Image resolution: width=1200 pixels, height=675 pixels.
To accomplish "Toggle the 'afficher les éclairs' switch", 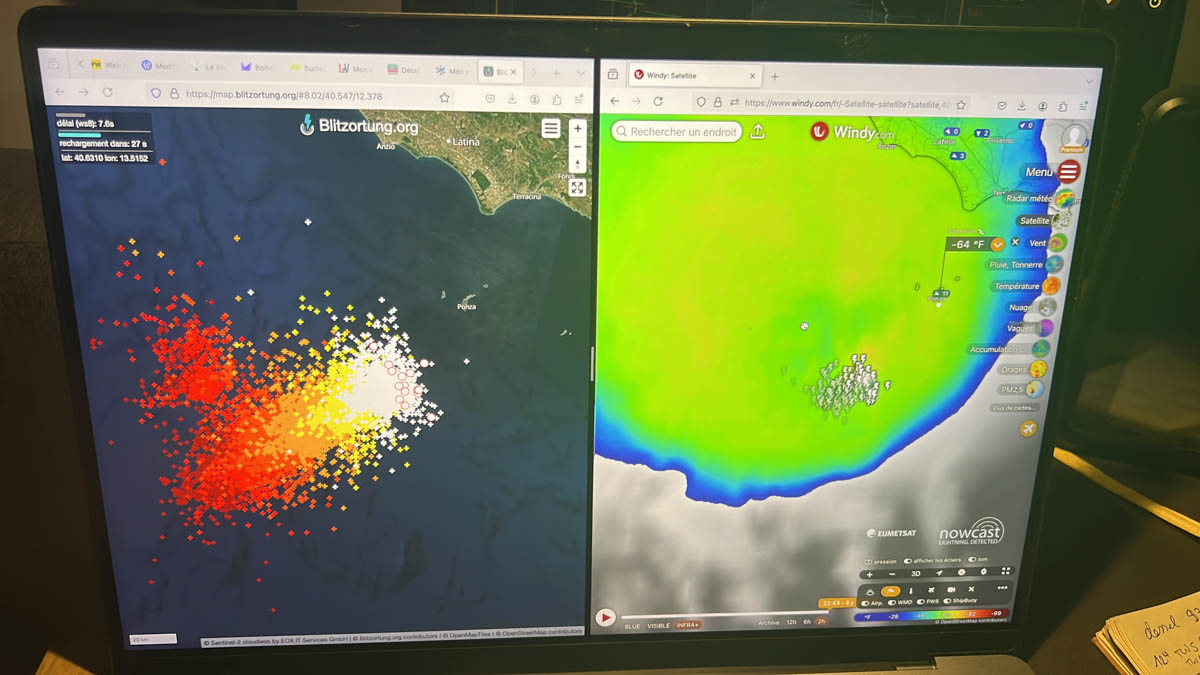I will tap(908, 561).
